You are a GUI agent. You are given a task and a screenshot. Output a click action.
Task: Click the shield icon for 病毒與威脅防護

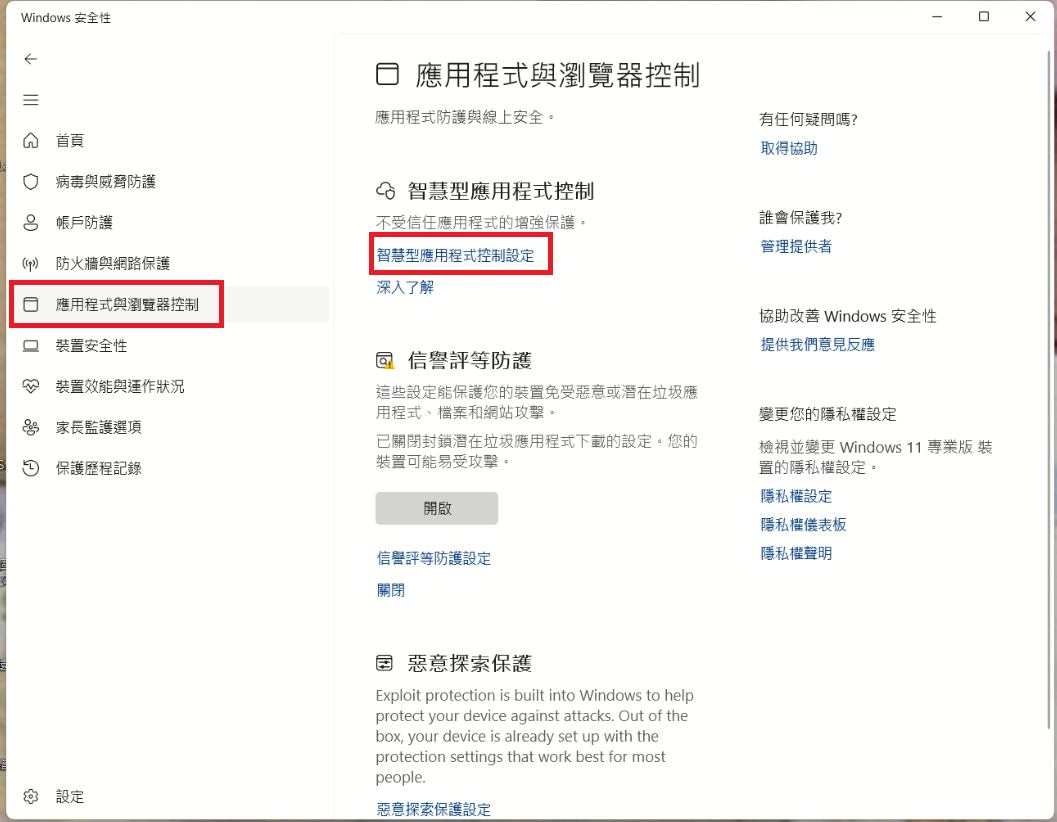coord(31,182)
